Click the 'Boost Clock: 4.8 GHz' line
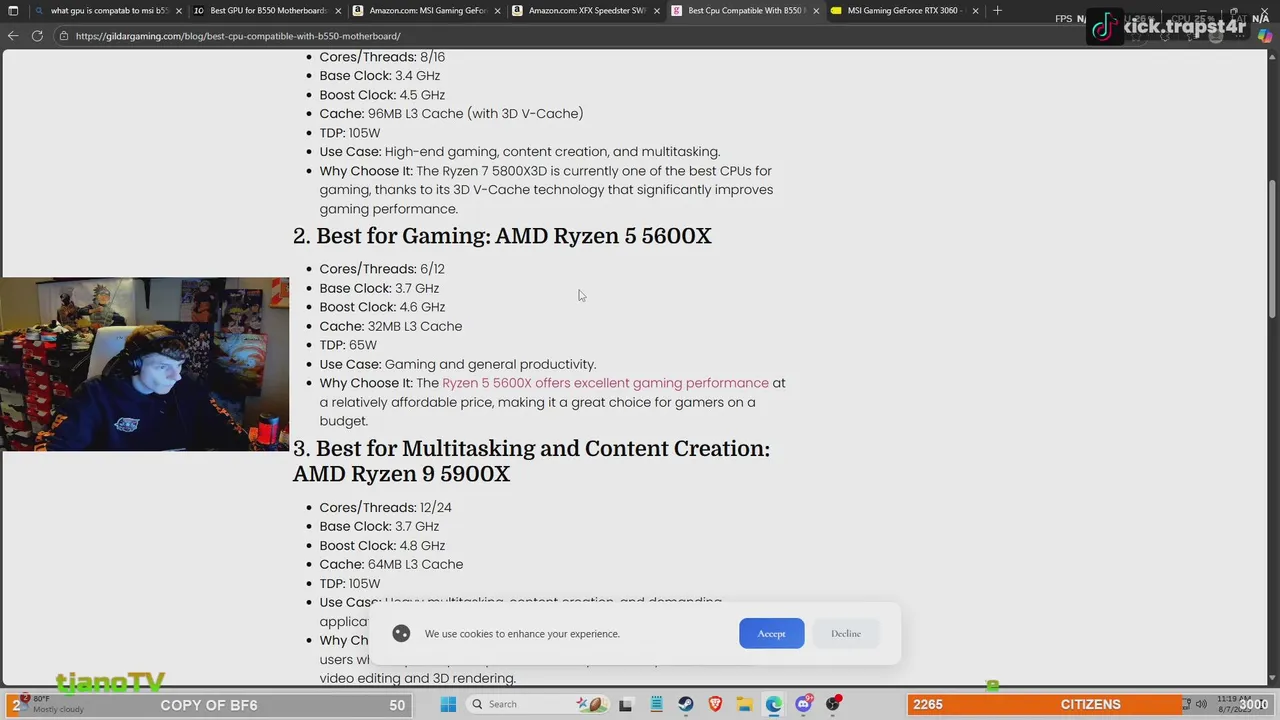The image size is (1280, 720). pyautogui.click(x=382, y=546)
